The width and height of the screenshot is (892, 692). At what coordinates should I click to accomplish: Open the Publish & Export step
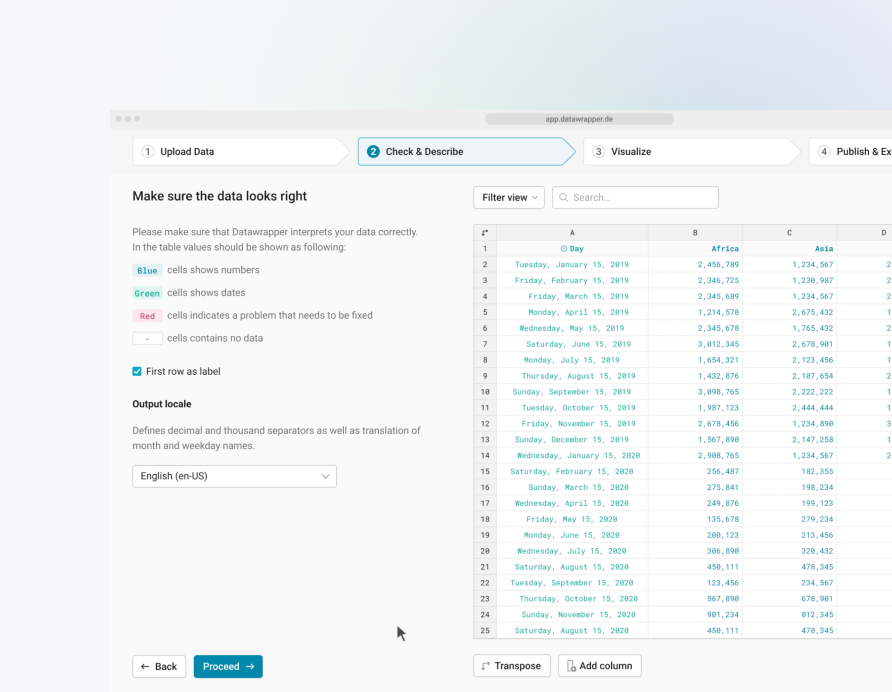coord(851,151)
